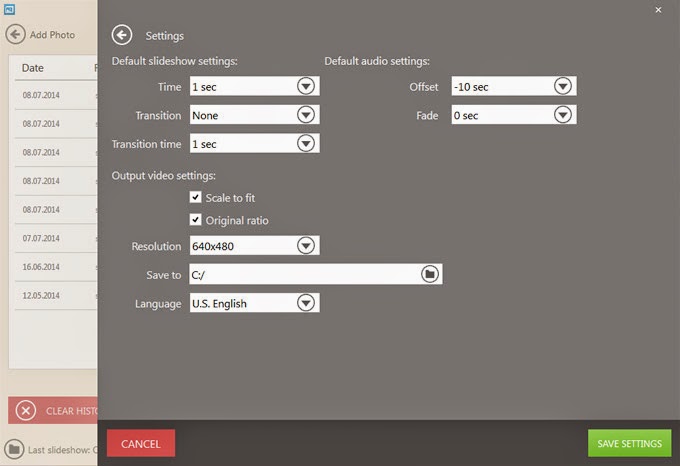Expand the Transition time dropdown arrow

point(306,143)
